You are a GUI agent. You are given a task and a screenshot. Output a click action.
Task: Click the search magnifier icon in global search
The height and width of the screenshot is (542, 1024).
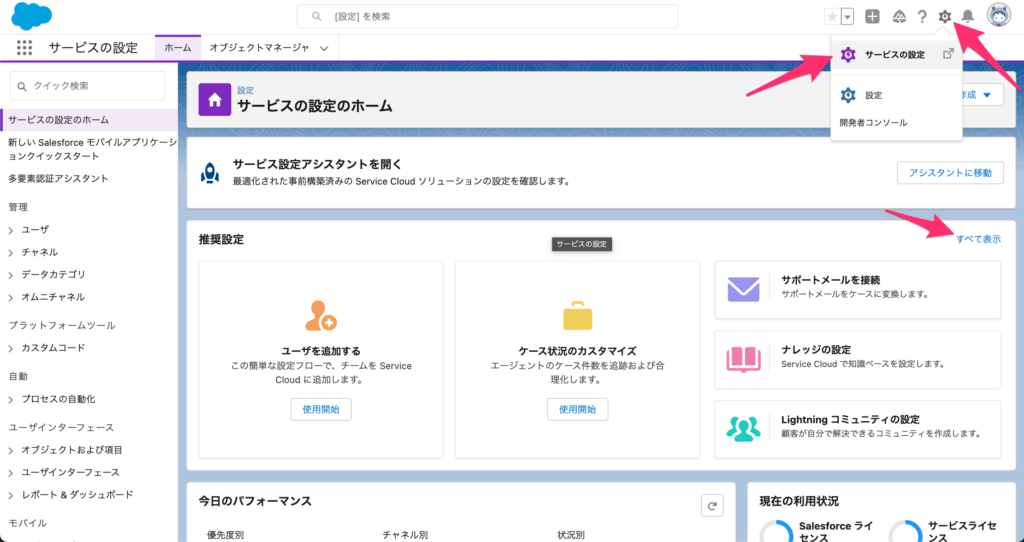click(x=316, y=16)
